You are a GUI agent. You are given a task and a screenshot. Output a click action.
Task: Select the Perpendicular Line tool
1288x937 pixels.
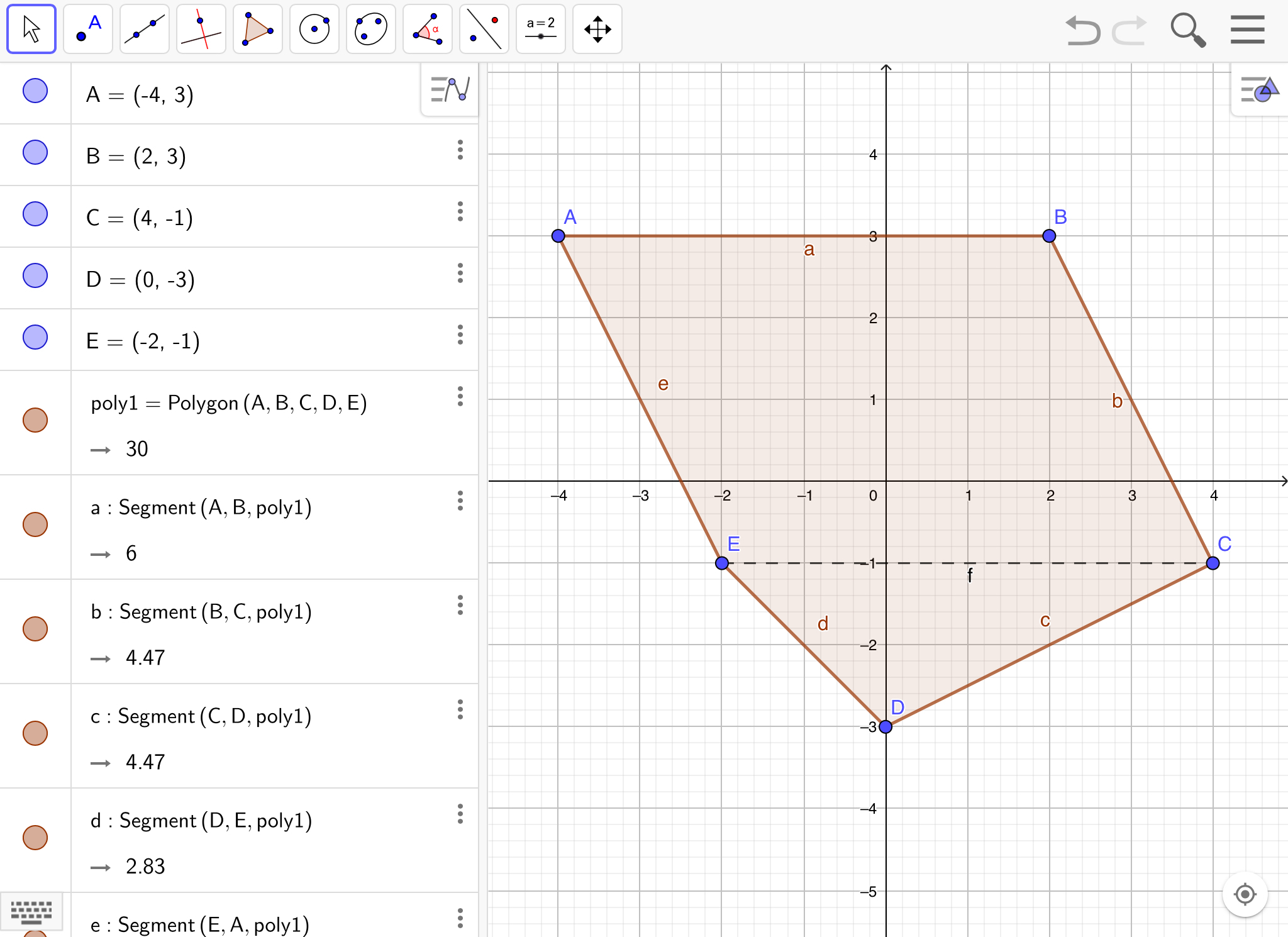coord(201,29)
